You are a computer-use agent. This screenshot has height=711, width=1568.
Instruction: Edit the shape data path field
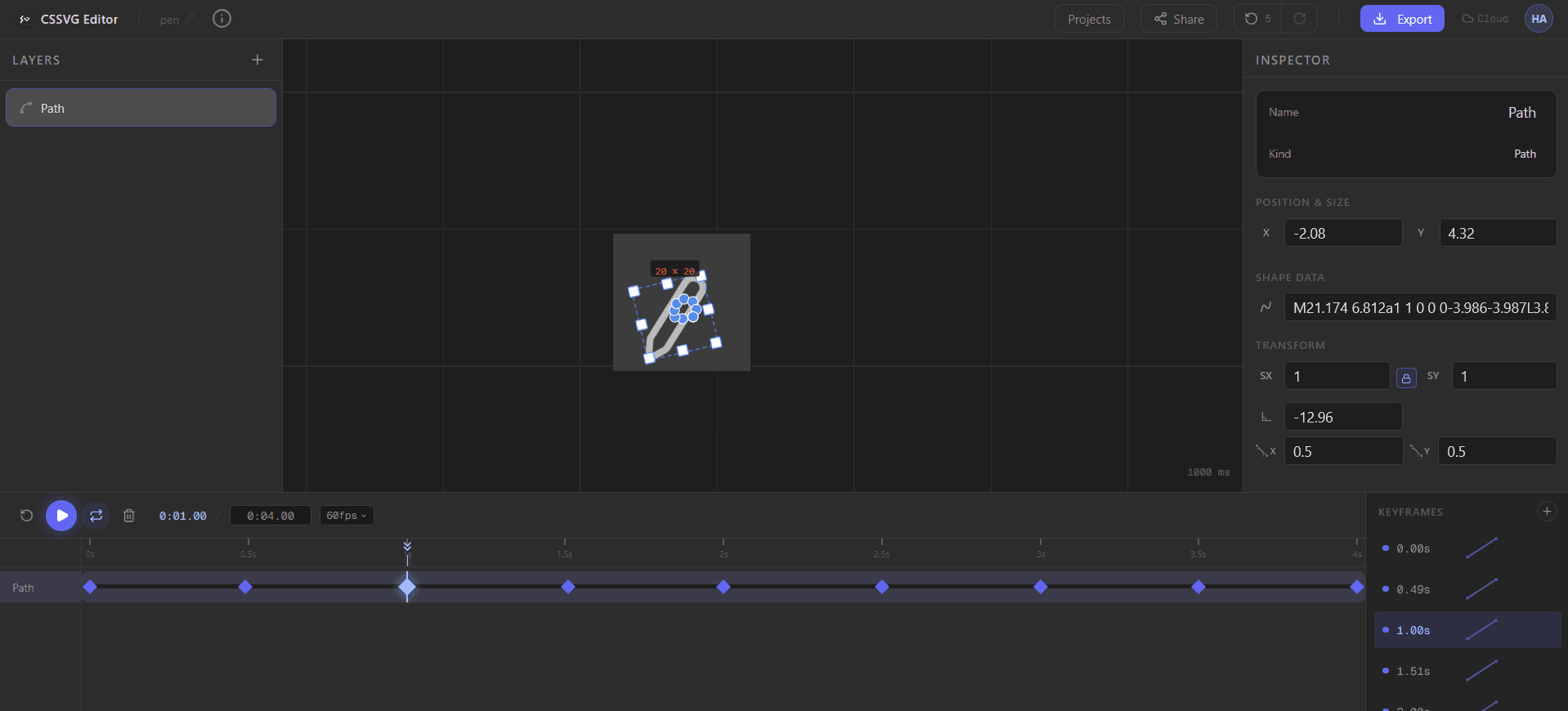1420,307
